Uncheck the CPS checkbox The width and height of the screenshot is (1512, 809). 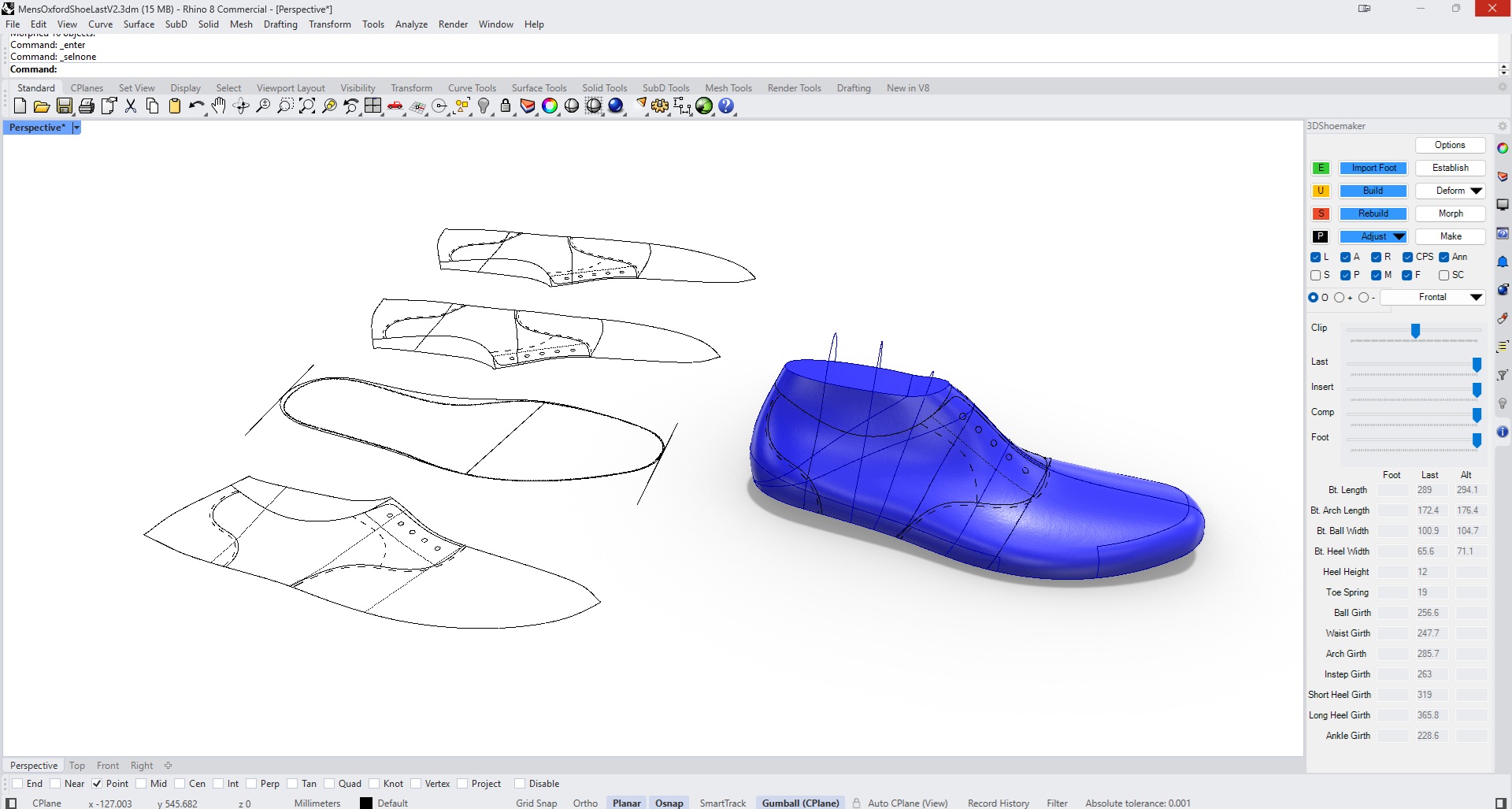coord(1408,258)
